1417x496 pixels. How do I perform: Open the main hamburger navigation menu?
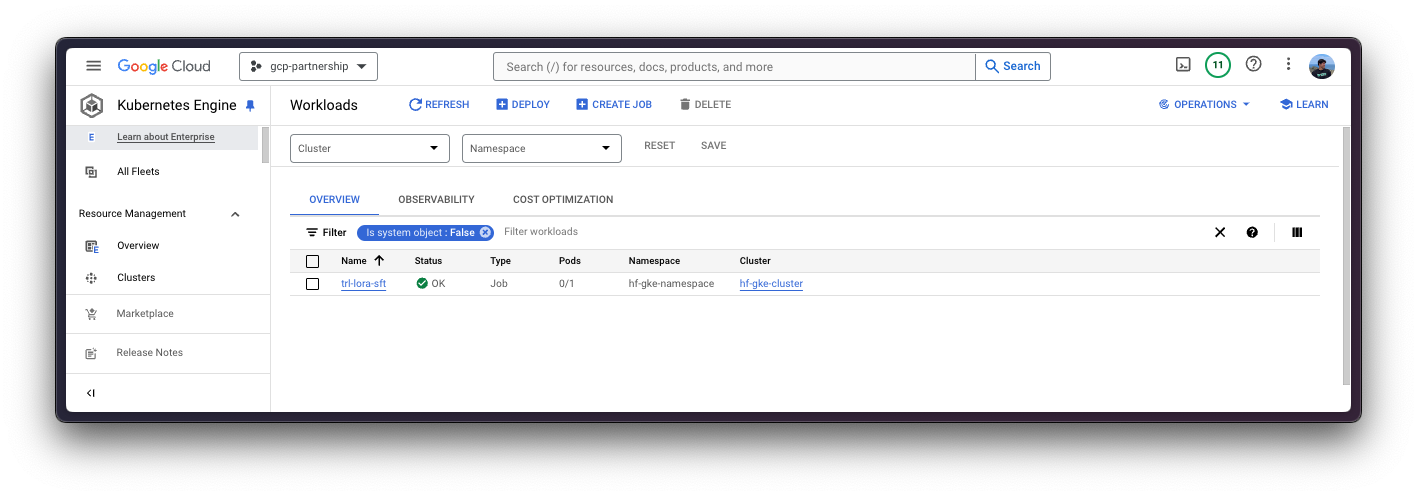93,66
